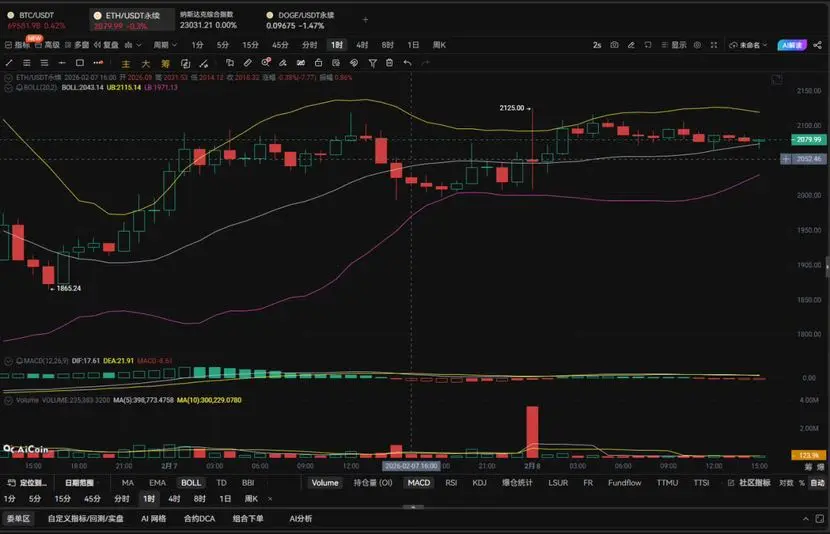Screen dimensions: 830x534
Task: Toggle 自动 auto price scale
Action: (x=817, y=483)
